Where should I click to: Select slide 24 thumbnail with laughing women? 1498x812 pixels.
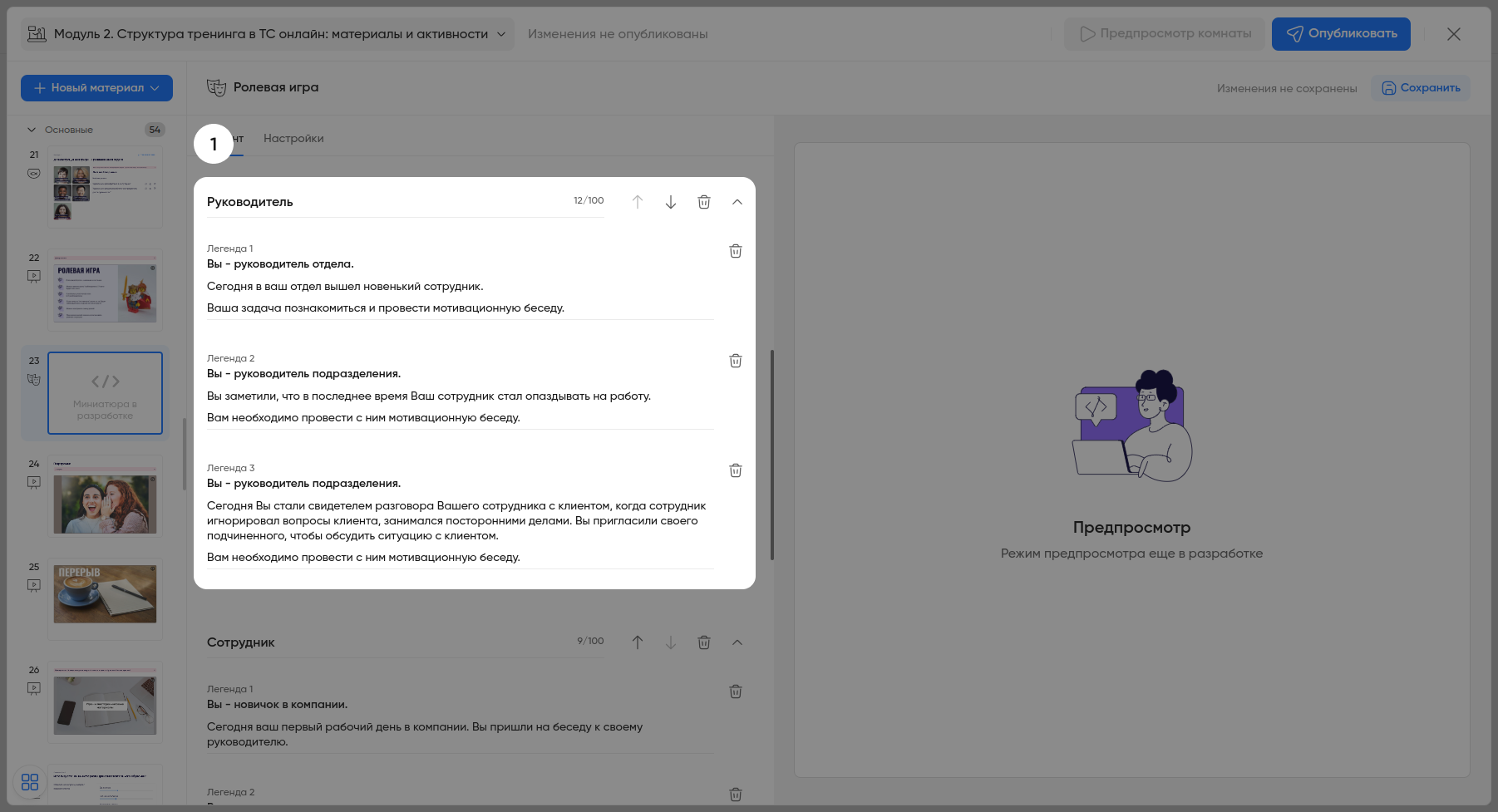pos(105,497)
